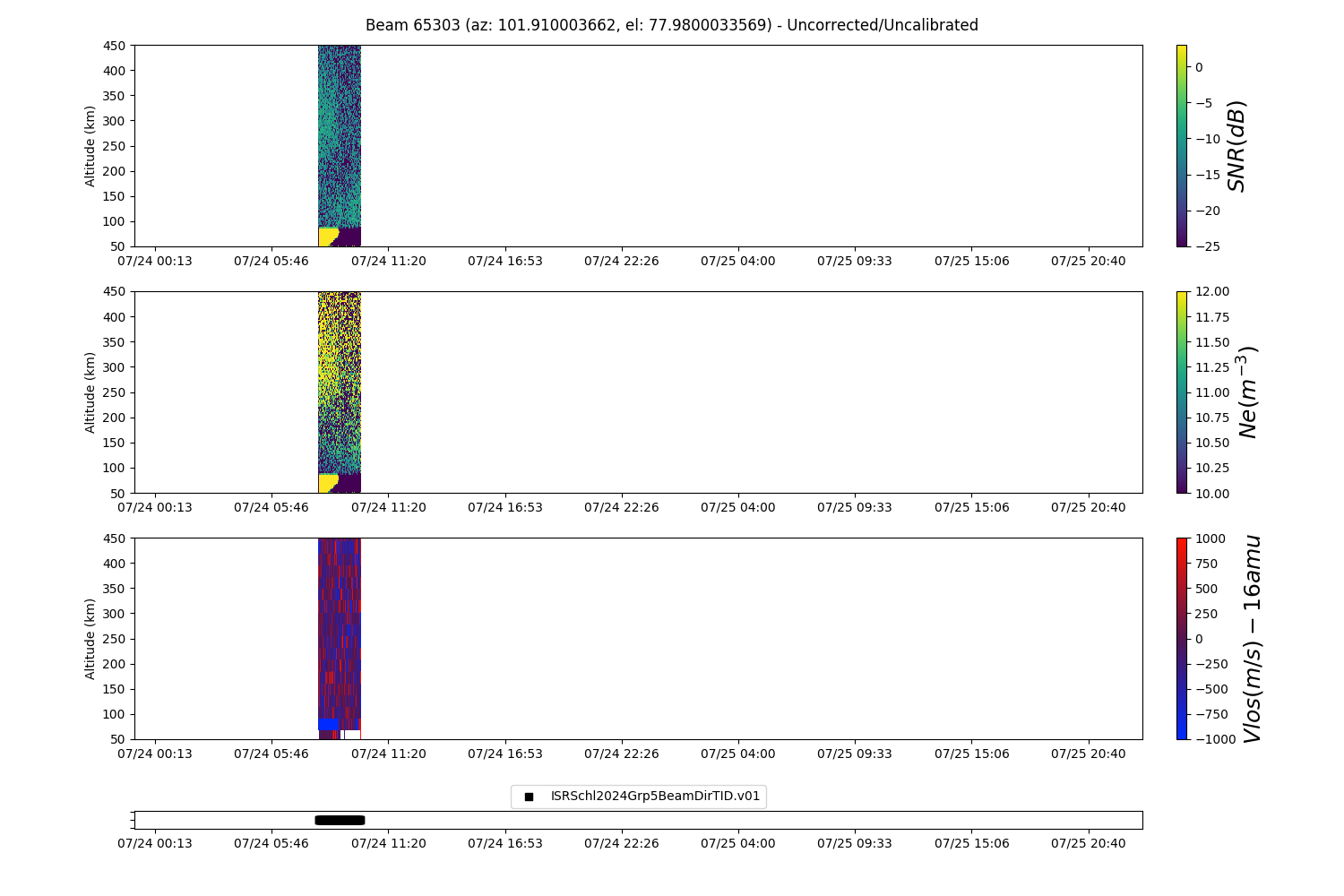Viewport: 1344px width, 896px height.
Task: Click the black bar in bottom timeline strip
Action: (x=340, y=820)
